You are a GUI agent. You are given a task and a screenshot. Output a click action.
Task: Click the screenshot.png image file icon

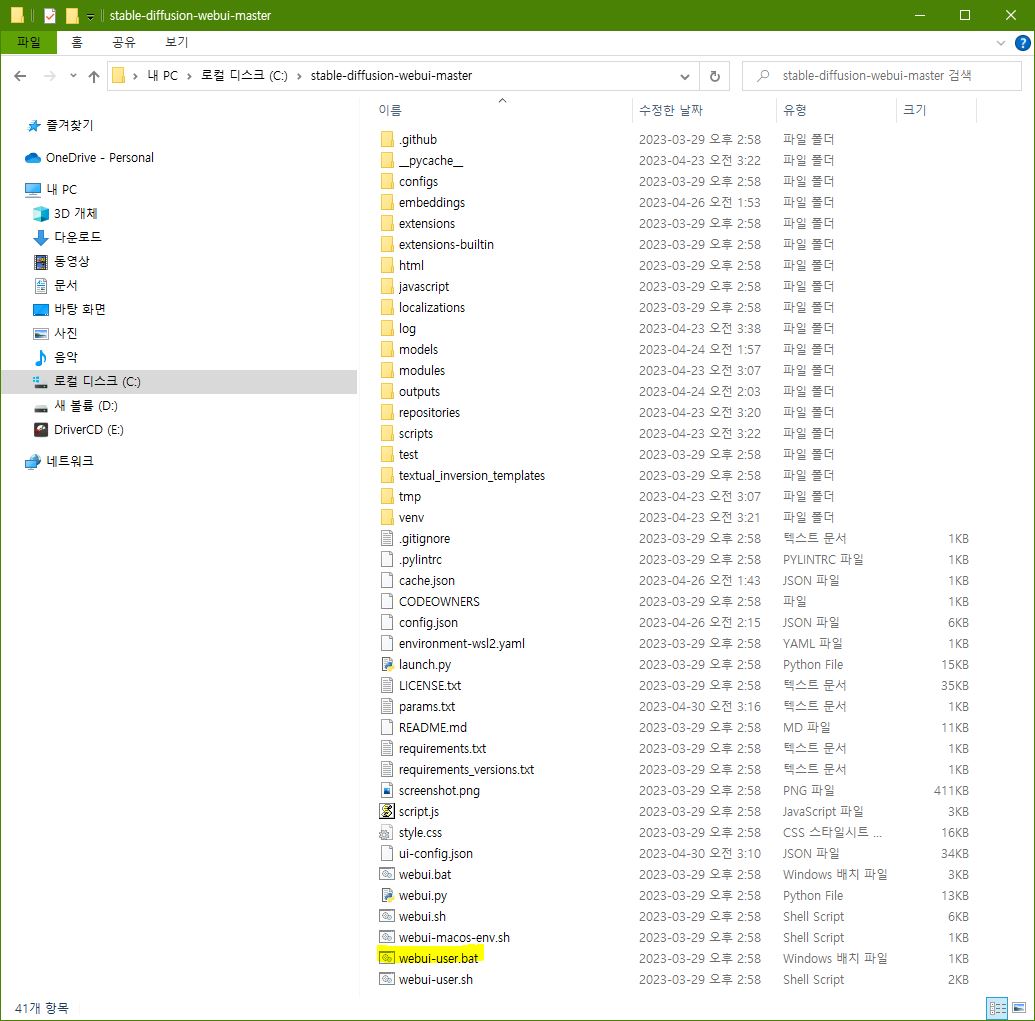tap(387, 790)
